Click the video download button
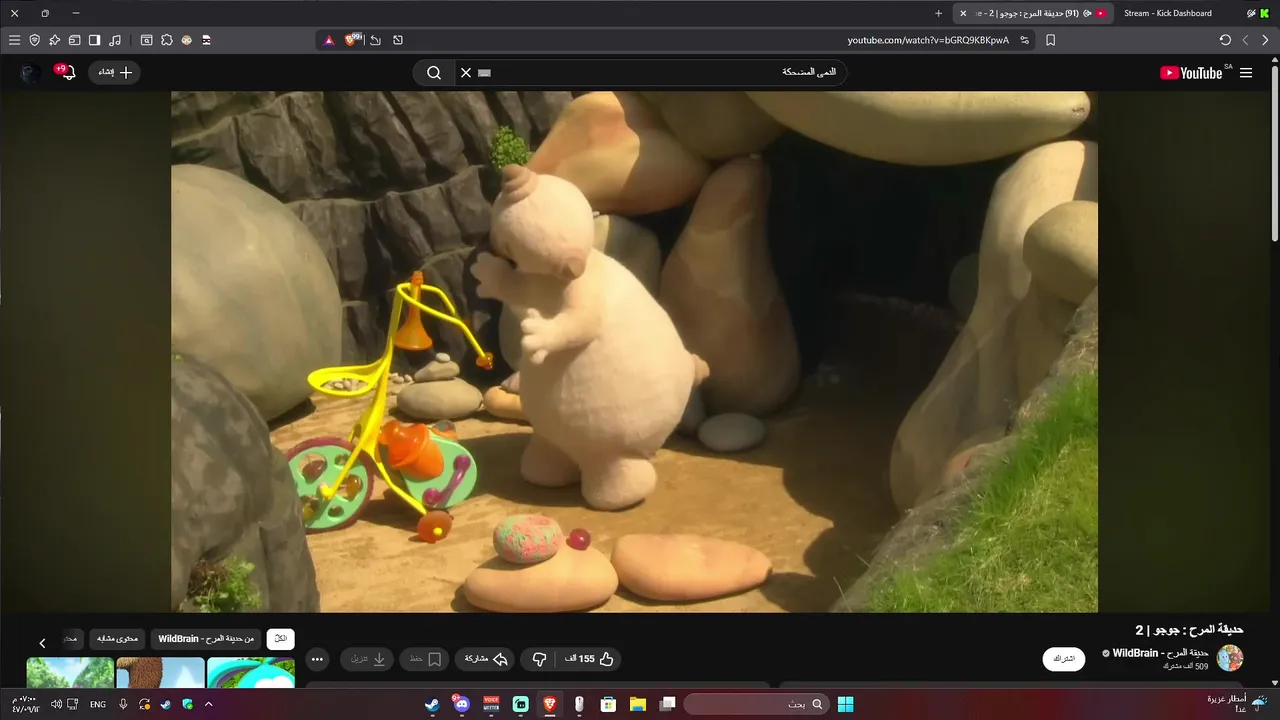This screenshot has width=1280, height=720. [x=367, y=659]
